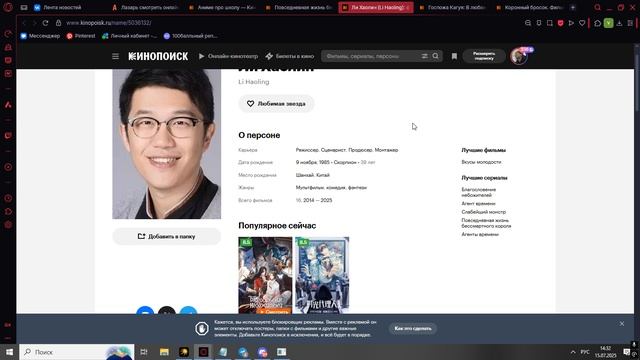Open browser tab search magnifier

[x=597, y=7]
